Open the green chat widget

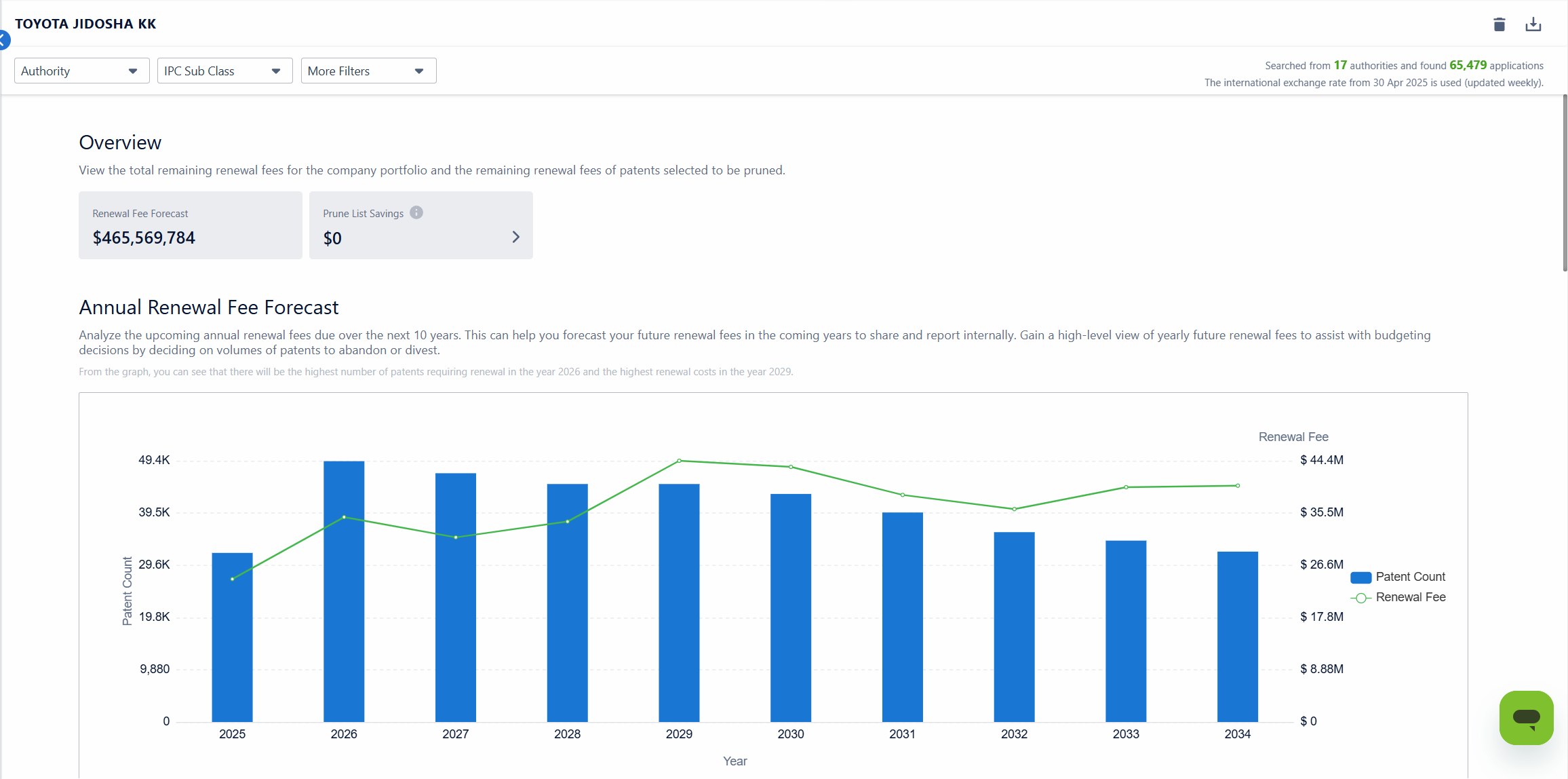1526,717
